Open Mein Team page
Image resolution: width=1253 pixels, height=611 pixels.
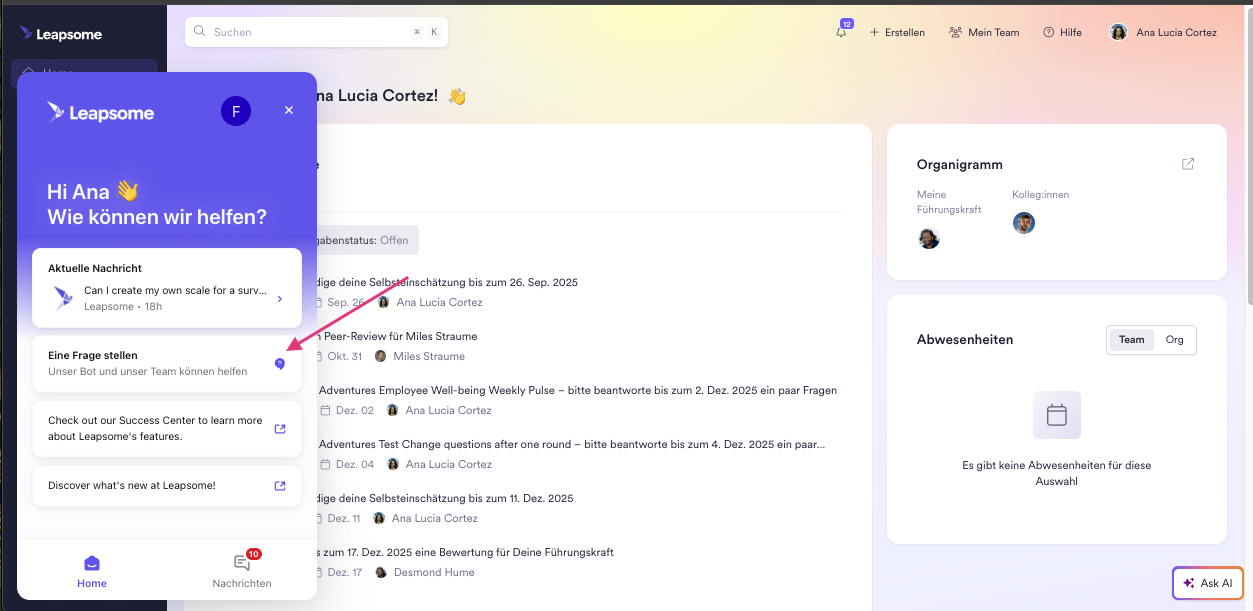point(984,32)
